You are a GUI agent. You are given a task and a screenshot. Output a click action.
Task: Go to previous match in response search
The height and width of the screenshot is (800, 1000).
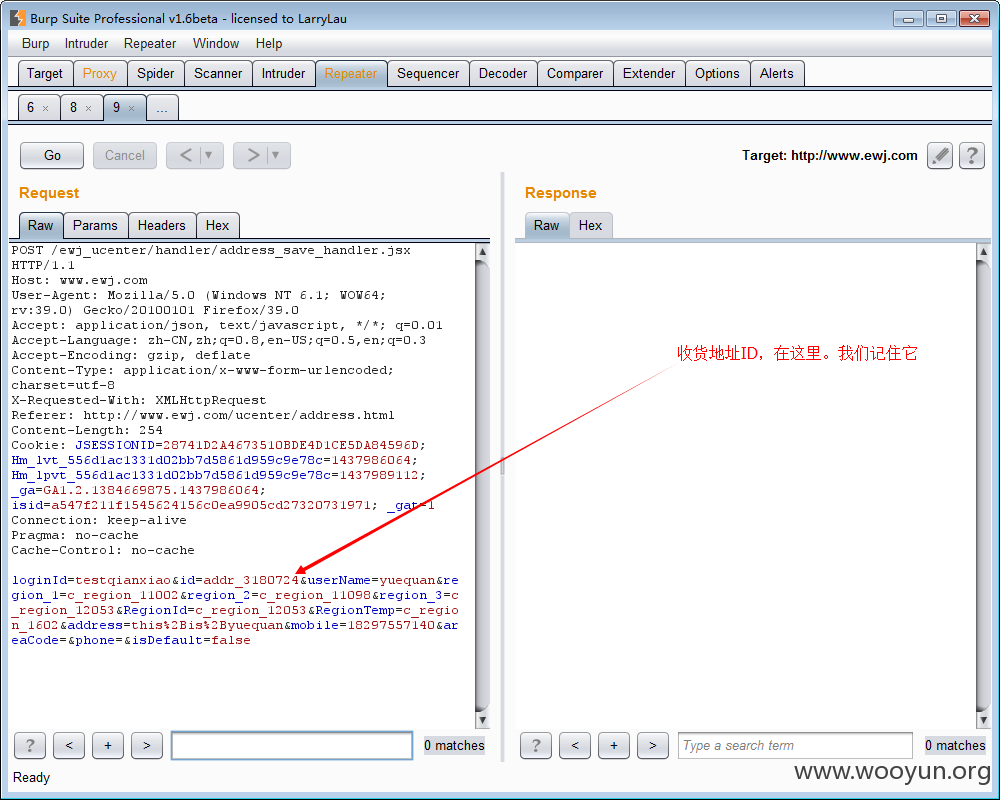(x=575, y=745)
